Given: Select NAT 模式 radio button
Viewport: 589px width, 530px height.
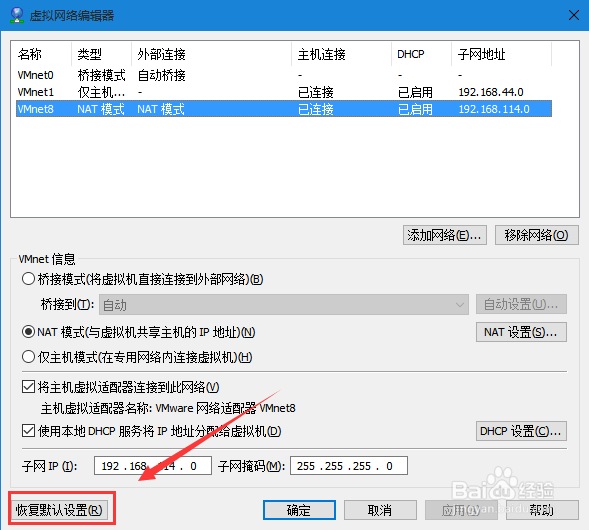Looking at the screenshot, I should point(29,332).
